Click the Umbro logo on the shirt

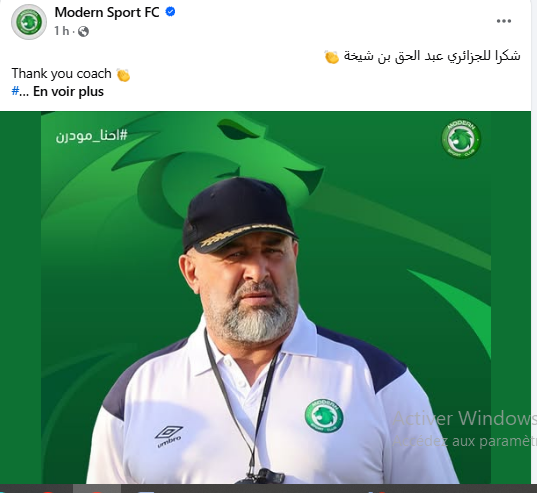coord(169,437)
